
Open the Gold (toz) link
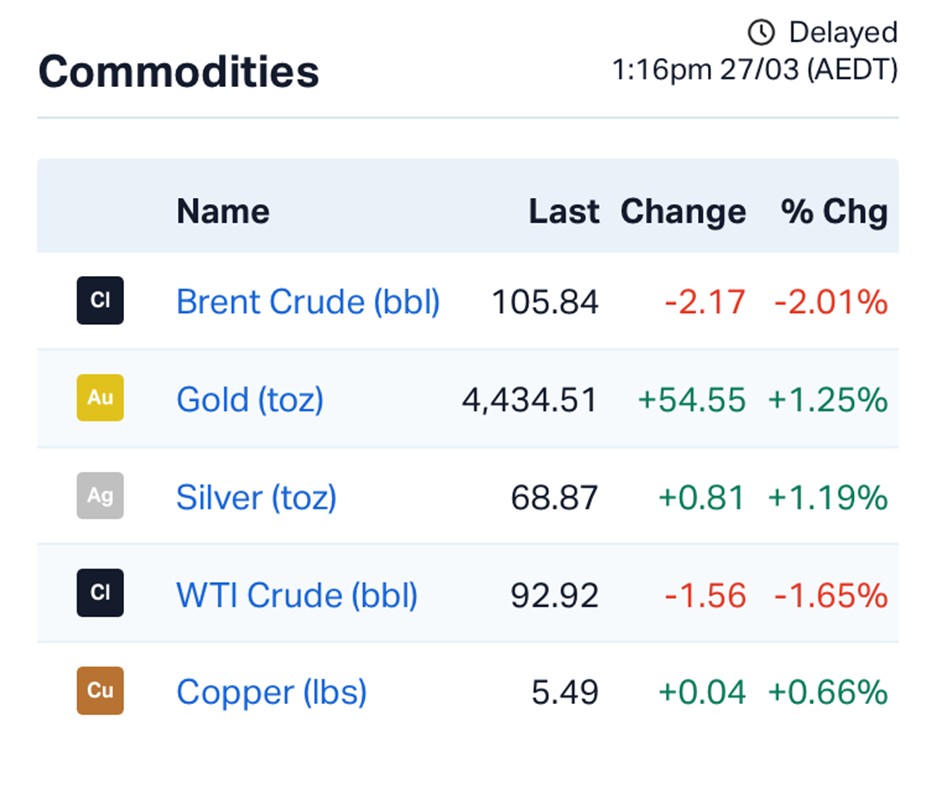[x=250, y=399]
